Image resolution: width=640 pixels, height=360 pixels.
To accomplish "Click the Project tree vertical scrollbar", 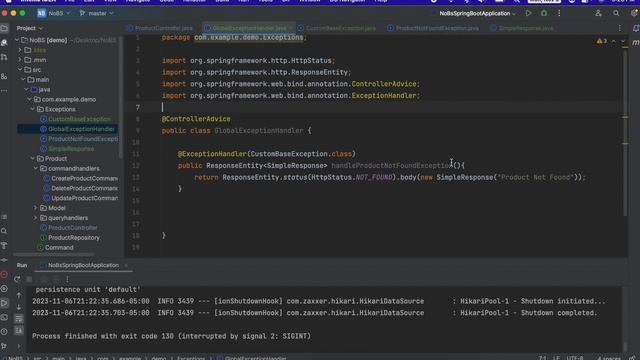I will 121,98.
